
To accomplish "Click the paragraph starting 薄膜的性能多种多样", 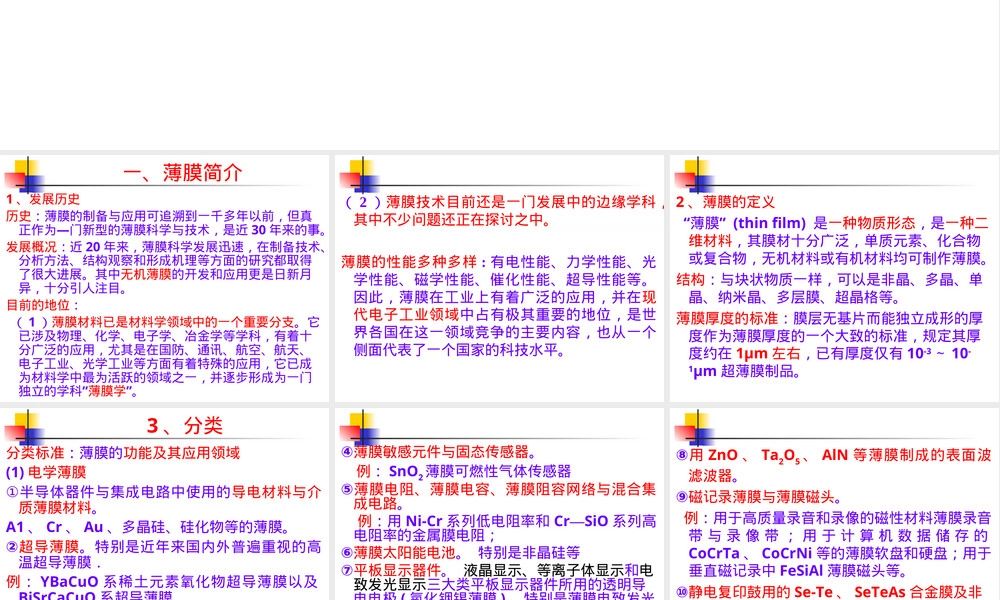I will coord(499,305).
